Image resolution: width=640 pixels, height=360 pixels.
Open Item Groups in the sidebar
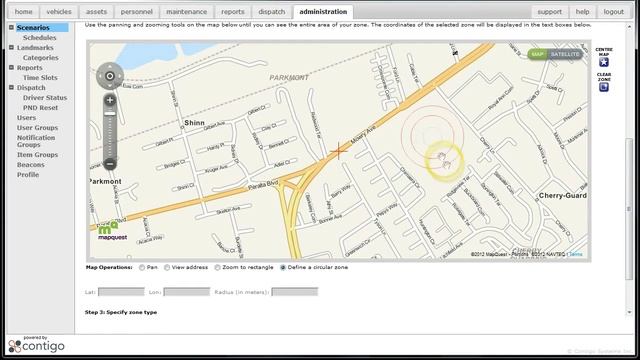click(38, 155)
